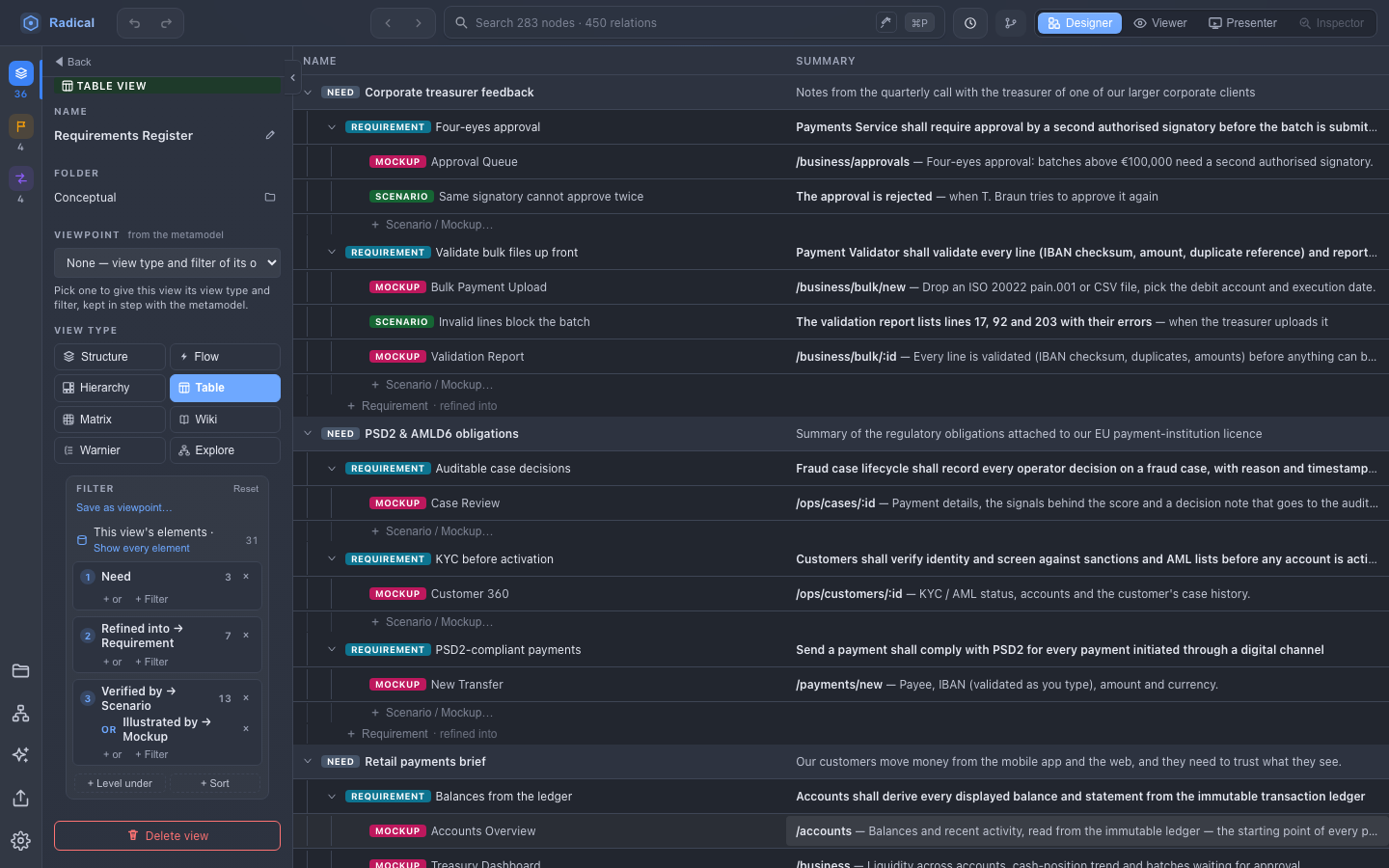The width and height of the screenshot is (1389, 868).
Task: Select the Flow view type
Action: (x=225, y=357)
